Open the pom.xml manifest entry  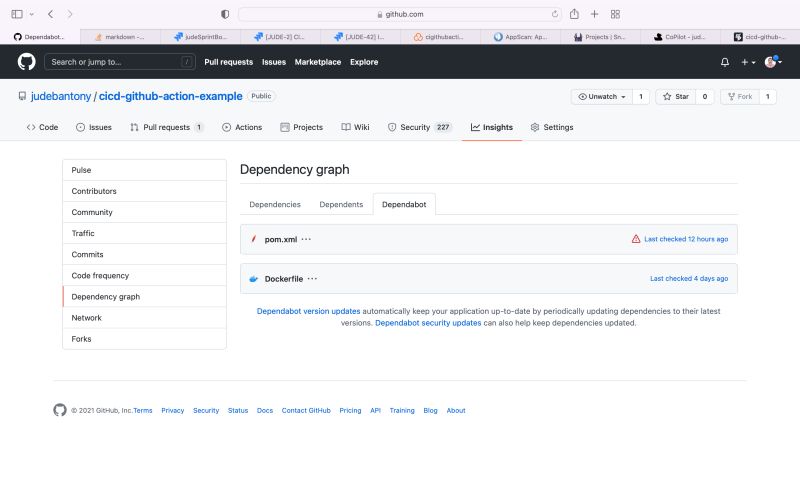[x=281, y=239]
